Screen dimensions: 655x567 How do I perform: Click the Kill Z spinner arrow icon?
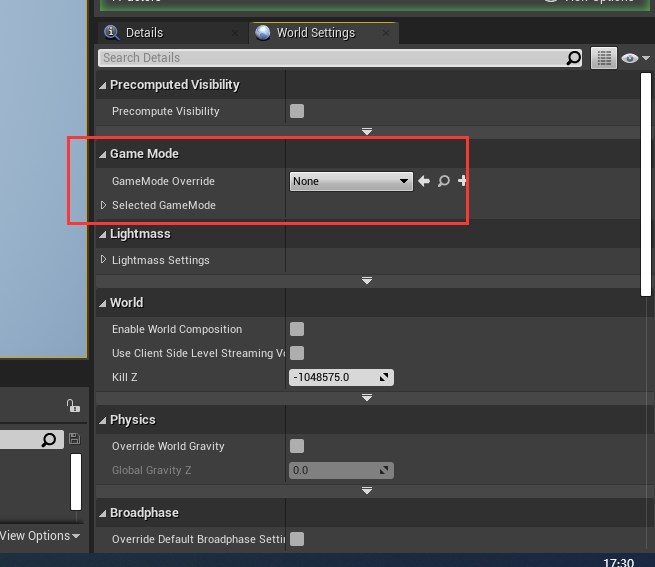pyautogui.click(x=384, y=377)
